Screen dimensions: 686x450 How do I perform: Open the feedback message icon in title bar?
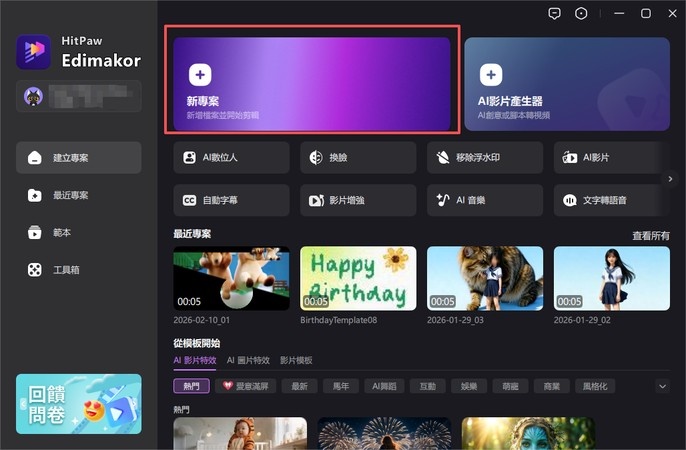point(554,14)
